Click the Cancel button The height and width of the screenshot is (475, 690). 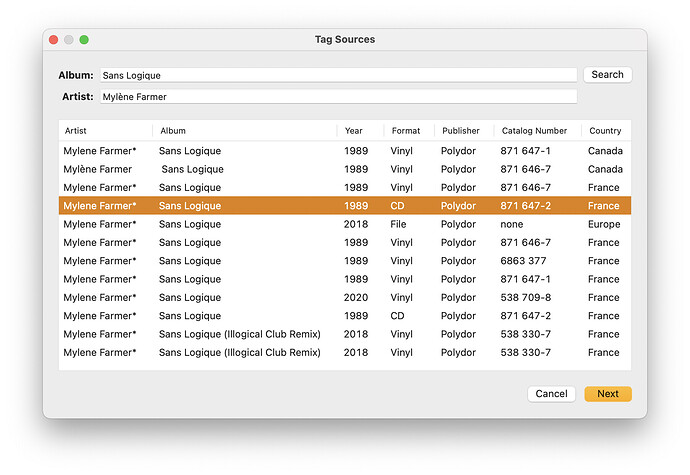tap(551, 394)
